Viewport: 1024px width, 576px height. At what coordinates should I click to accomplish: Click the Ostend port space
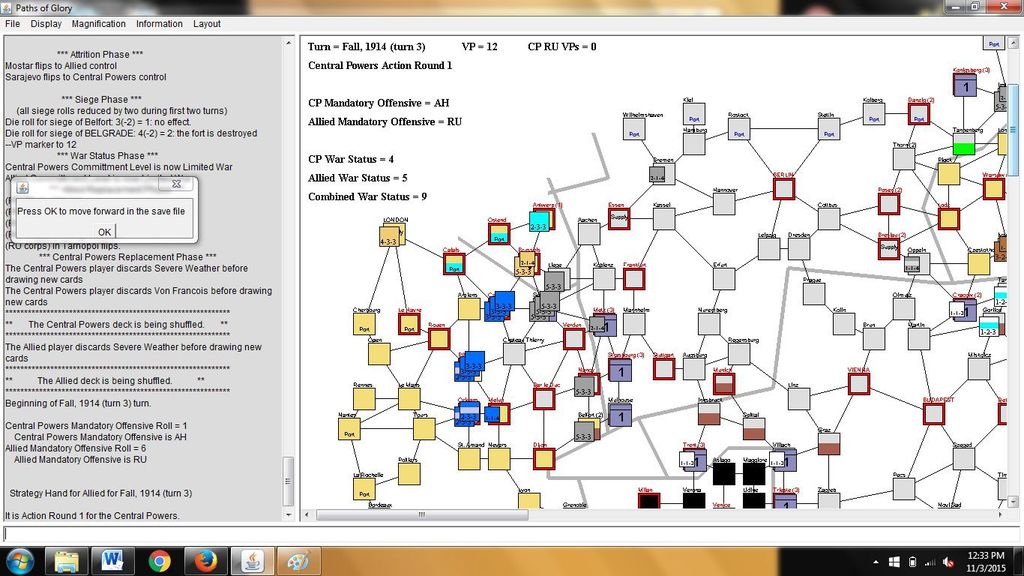(x=499, y=234)
